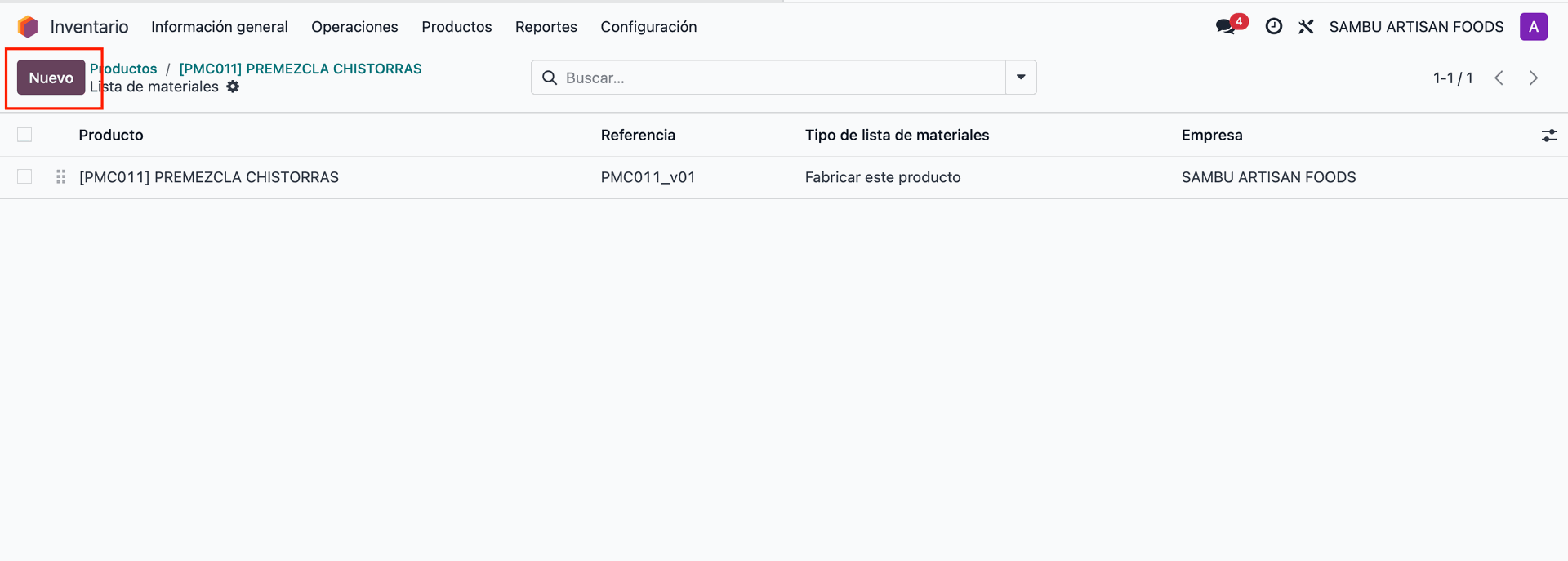The image size is (1568, 561).
Task: Go to the next page arrow
Action: [x=1533, y=78]
